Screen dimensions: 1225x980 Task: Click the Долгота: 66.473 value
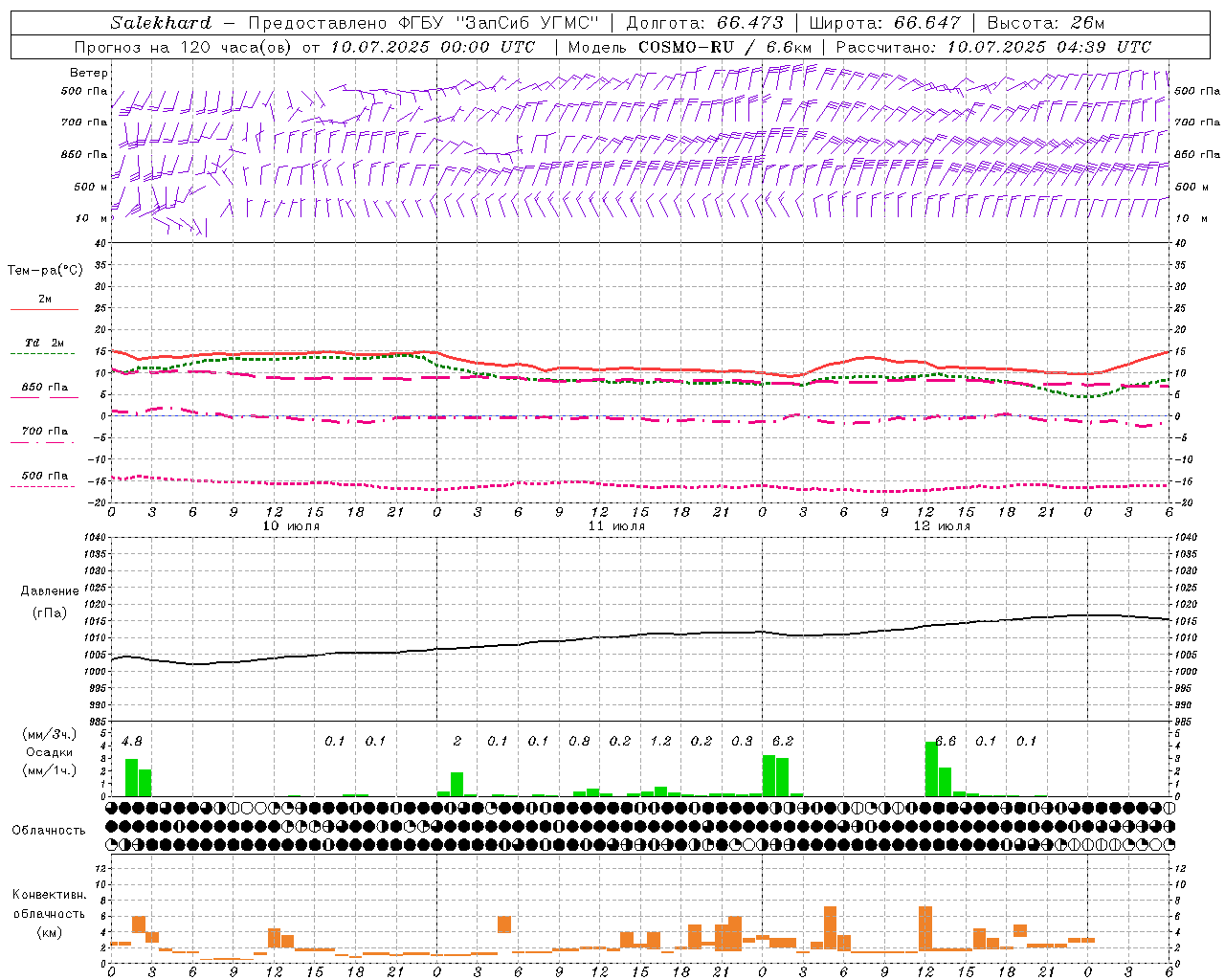(704, 23)
